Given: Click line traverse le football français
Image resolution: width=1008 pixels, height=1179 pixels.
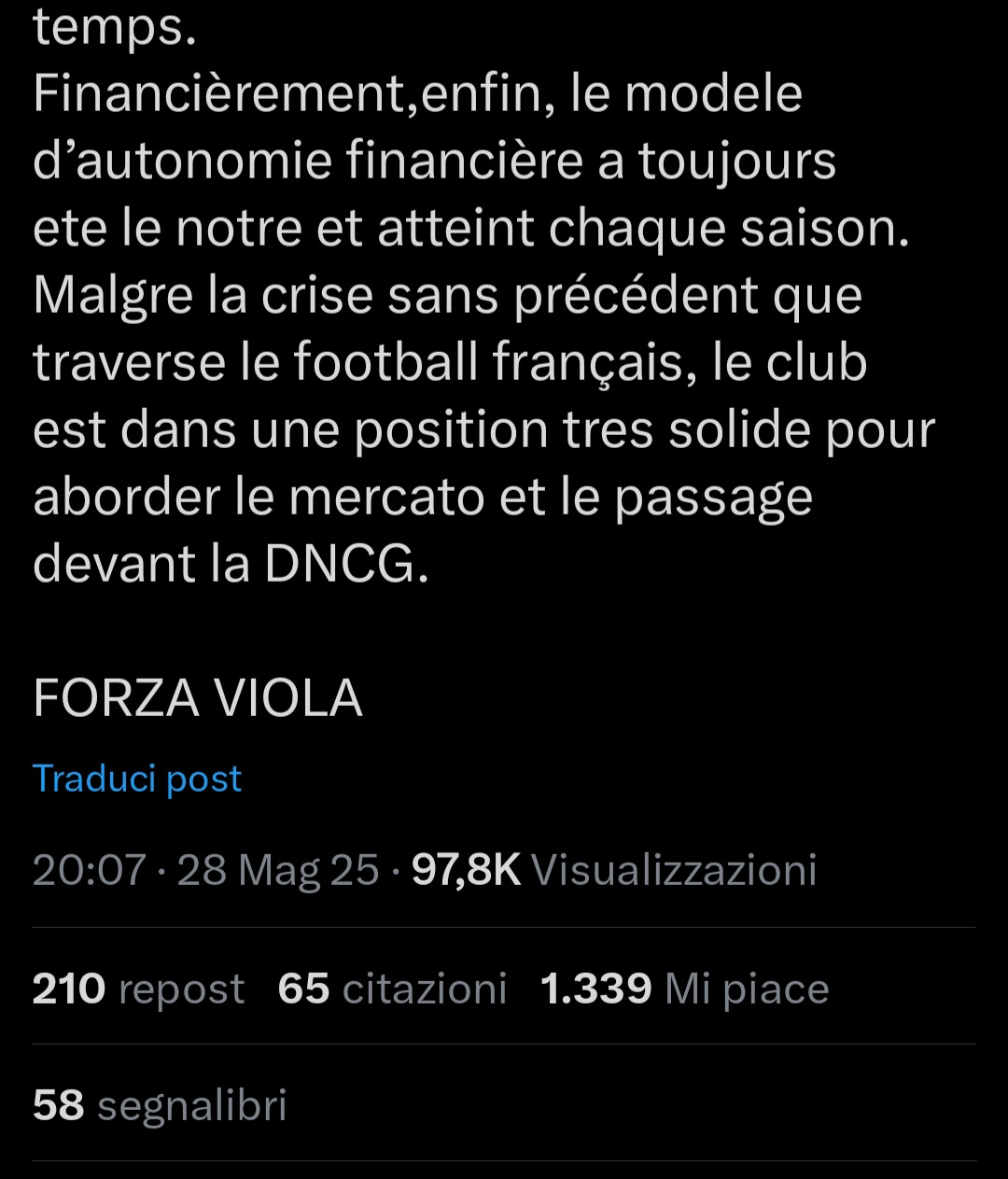Looking at the screenshot, I should [450, 363].
